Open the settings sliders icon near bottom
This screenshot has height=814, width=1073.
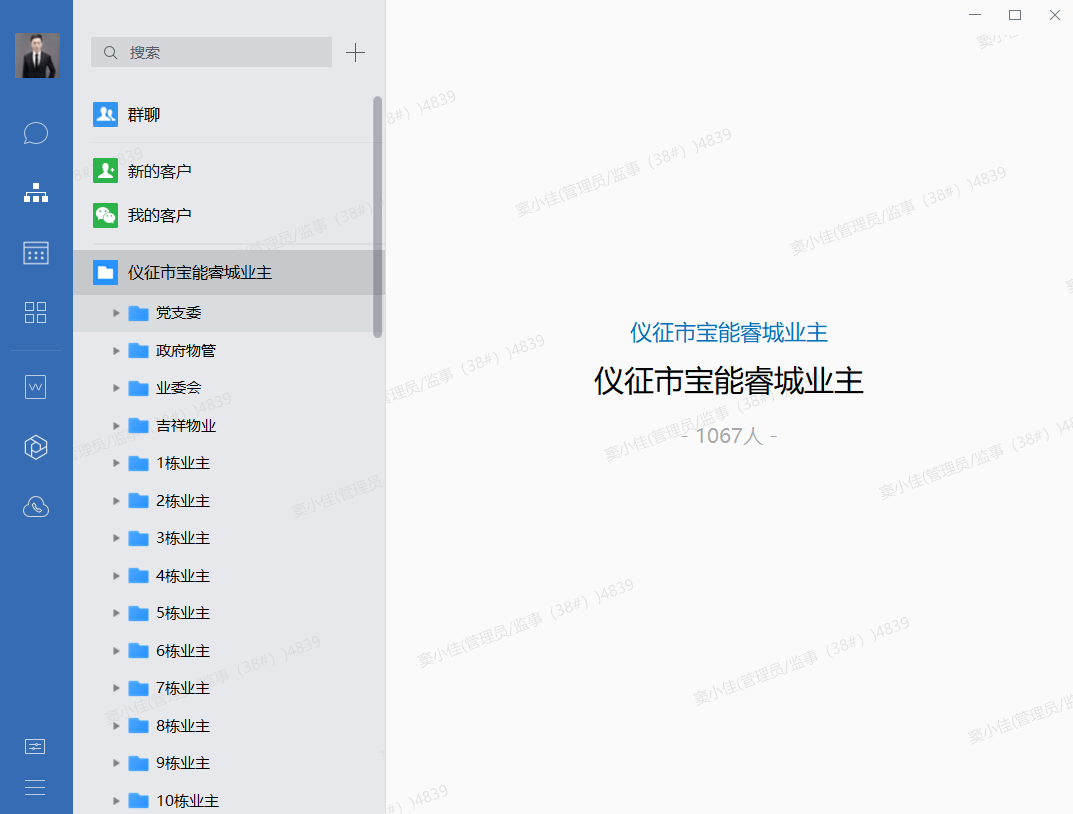35,746
